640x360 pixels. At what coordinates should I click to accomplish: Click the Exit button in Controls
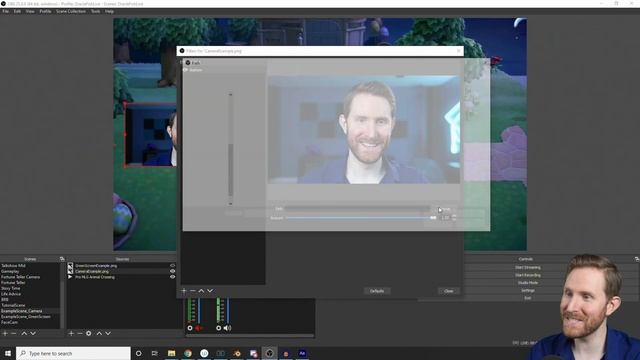tap(528, 298)
